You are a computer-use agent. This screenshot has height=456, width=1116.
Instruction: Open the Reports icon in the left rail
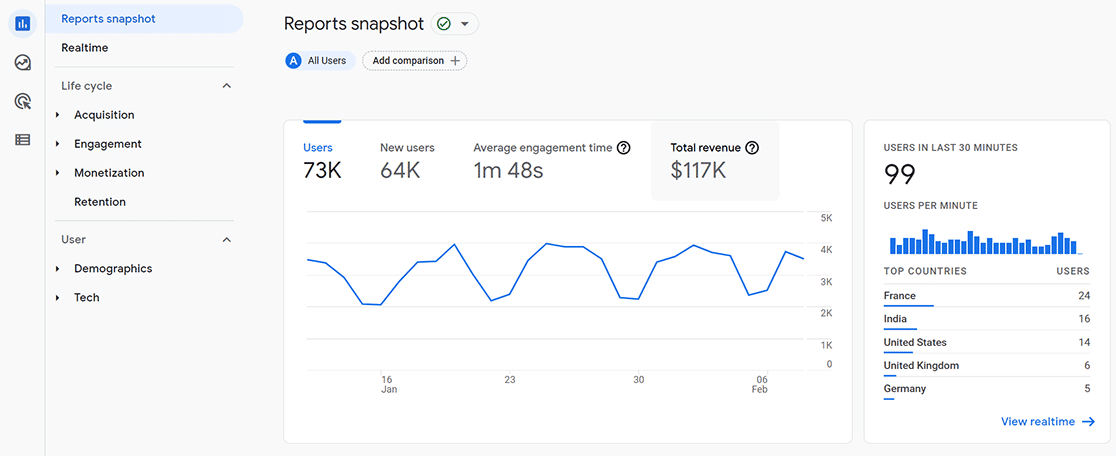[x=23, y=24]
